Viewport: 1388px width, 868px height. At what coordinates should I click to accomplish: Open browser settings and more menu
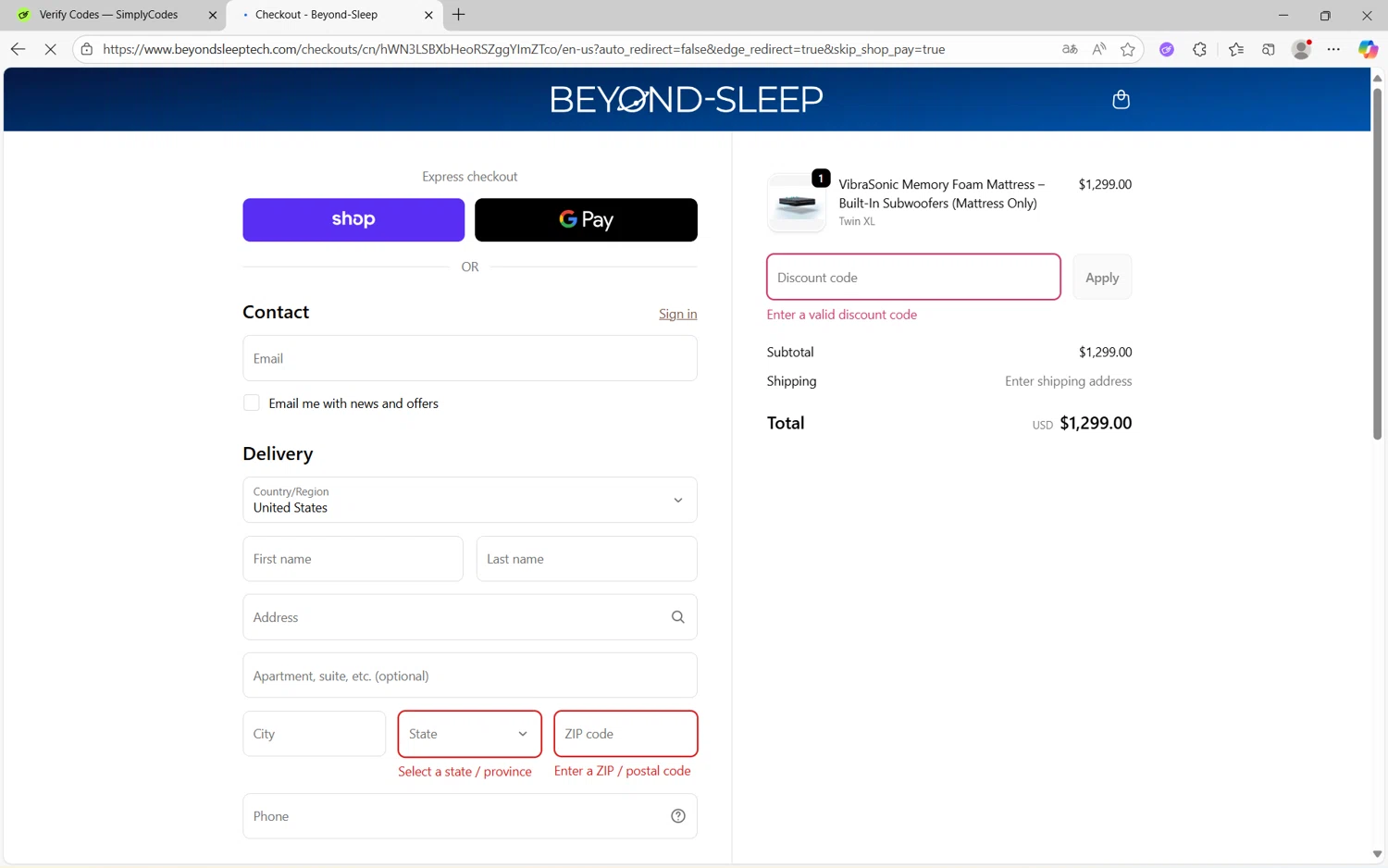[x=1333, y=49]
